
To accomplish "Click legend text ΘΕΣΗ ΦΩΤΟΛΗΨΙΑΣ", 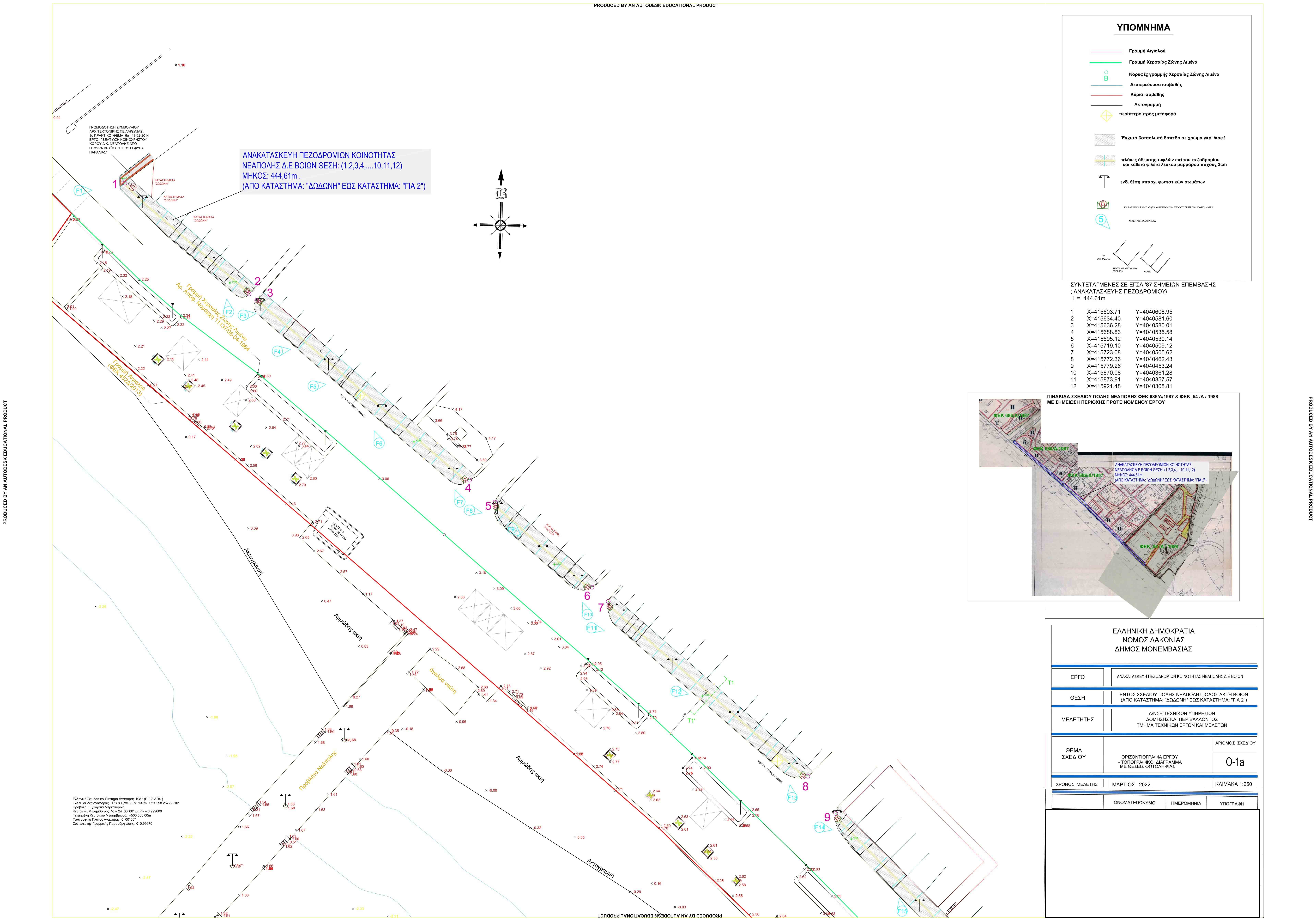I will pyautogui.click(x=1142, y=221).
